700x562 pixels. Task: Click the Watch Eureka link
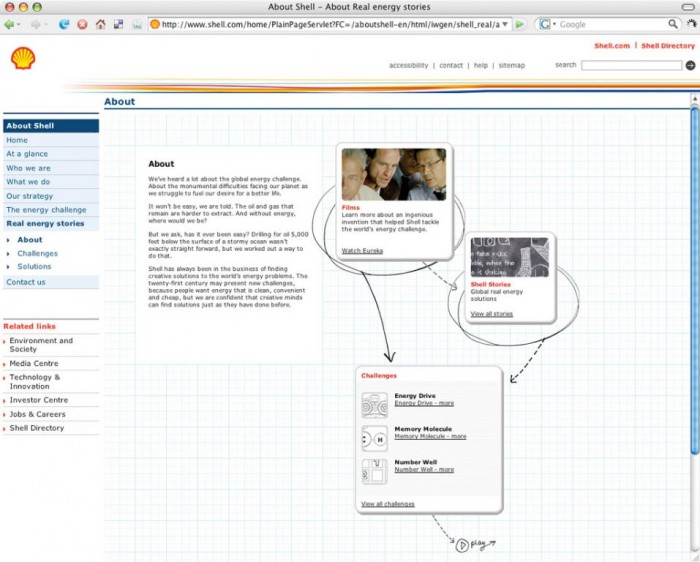click(x=362, y=251)
